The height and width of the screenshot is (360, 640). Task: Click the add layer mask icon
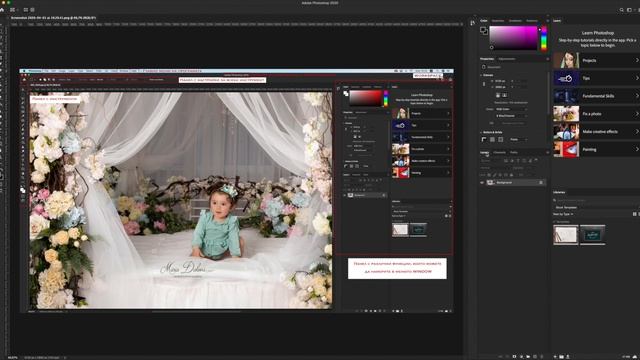(514, 356)
